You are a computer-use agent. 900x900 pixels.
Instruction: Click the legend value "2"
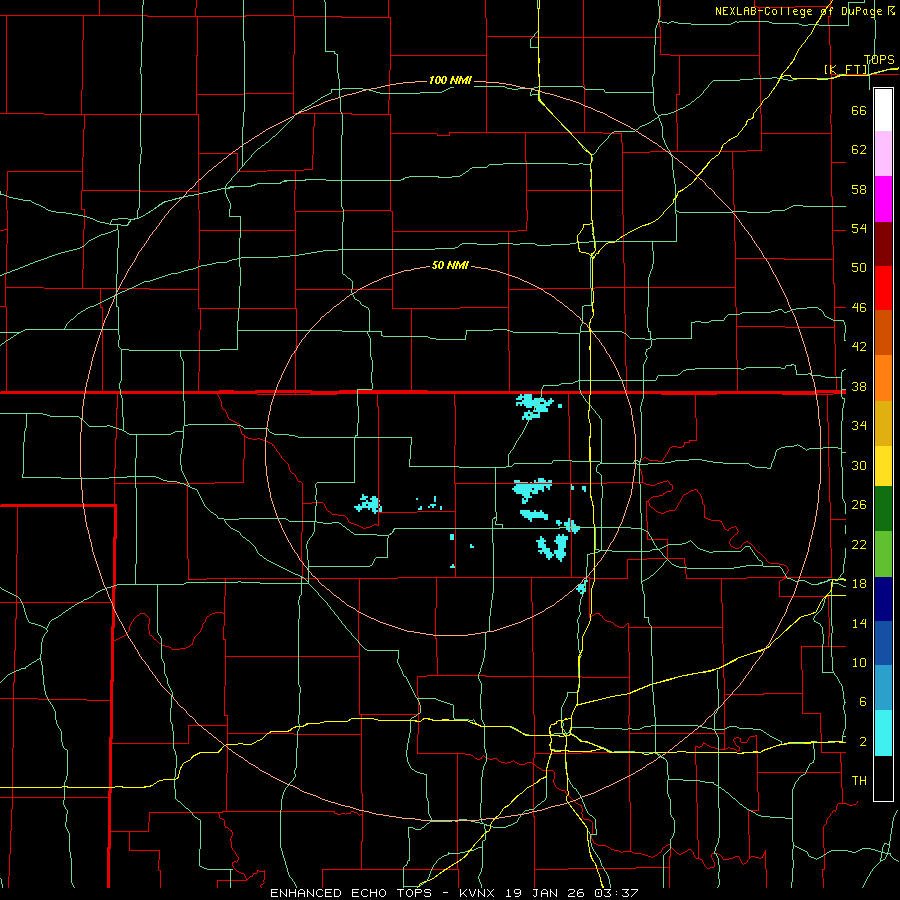pos(863,742)
